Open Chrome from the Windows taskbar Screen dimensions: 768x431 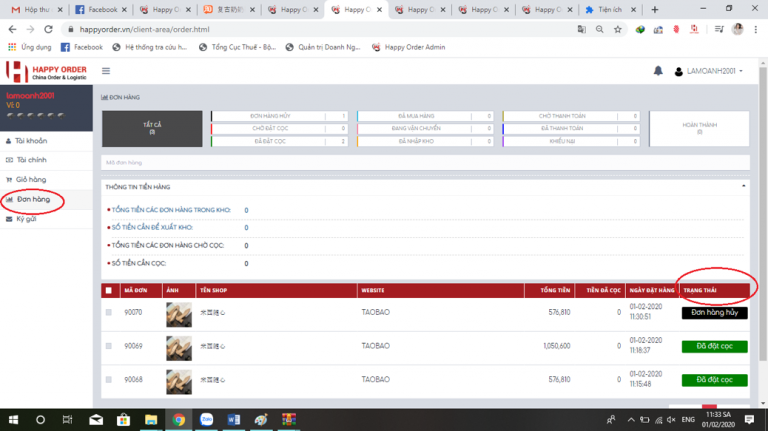click(178, 419)
